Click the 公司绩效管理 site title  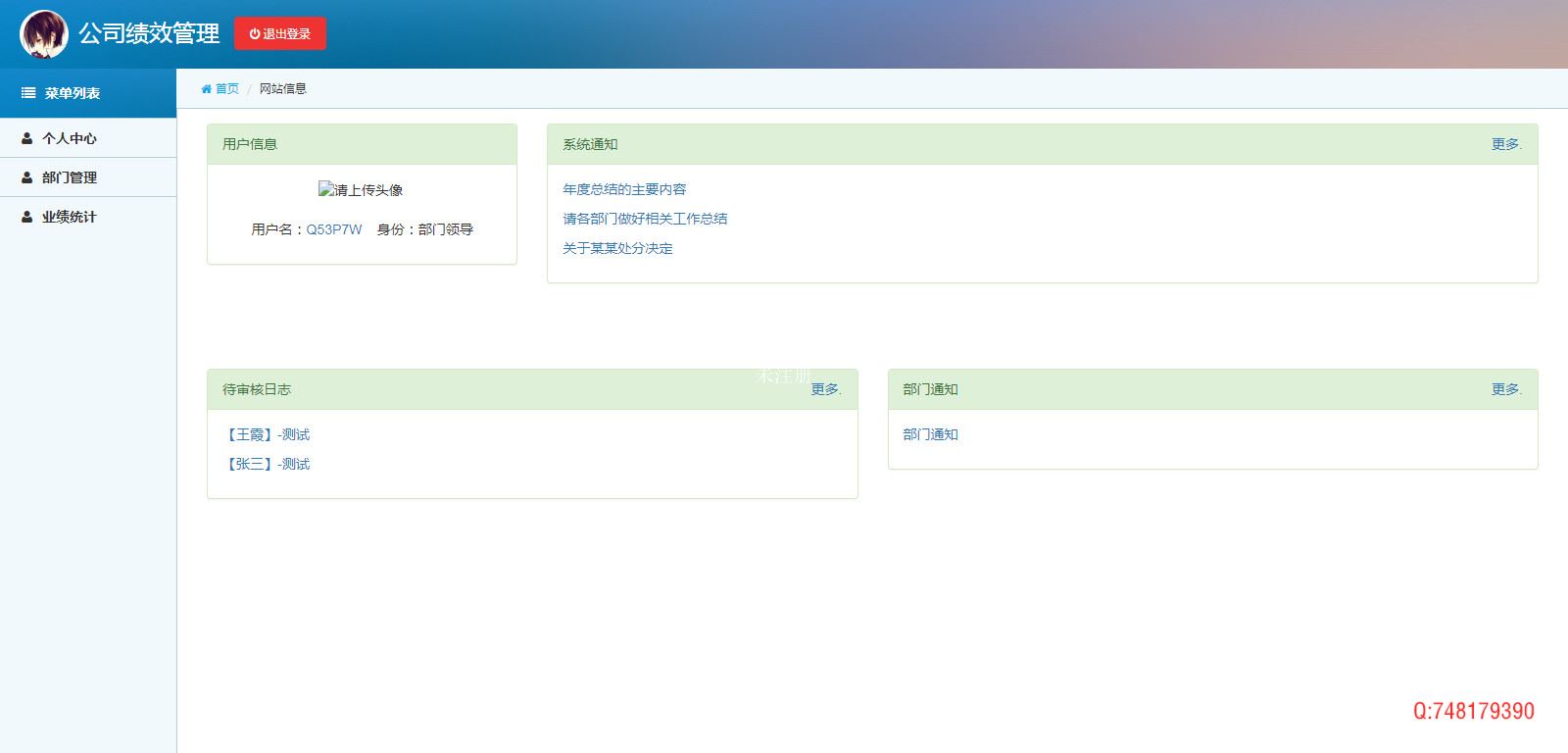point(149,33)
